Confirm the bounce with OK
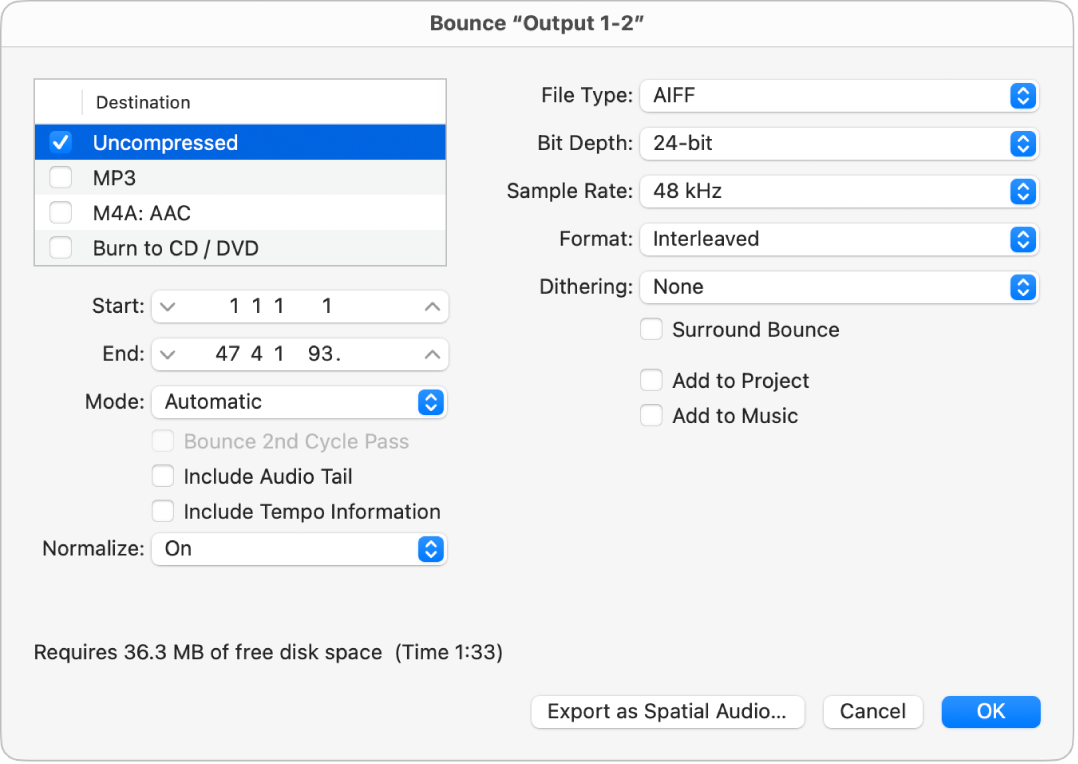This screenshot has height=764, width=1078. coord(990,711)
